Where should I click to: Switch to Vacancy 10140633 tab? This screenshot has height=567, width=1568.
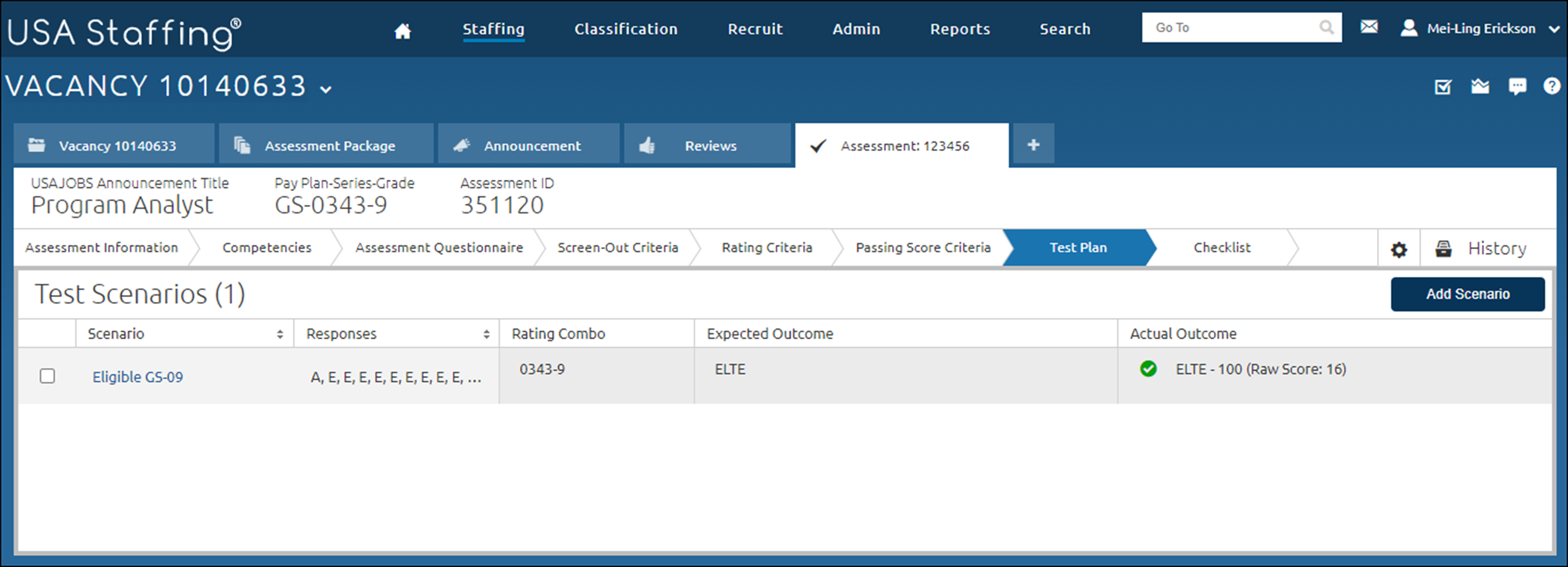click(x=115, y=144)
